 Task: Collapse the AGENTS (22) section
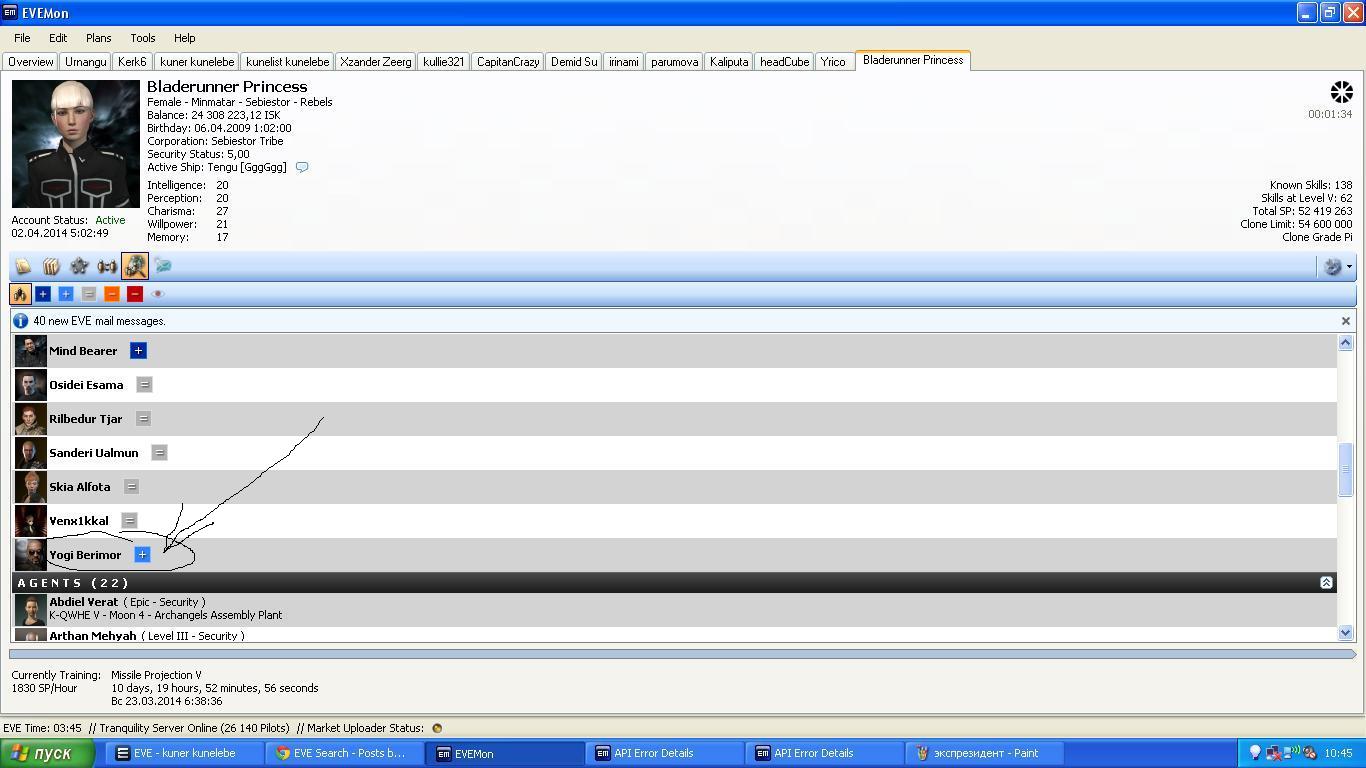pos(1326,582)
